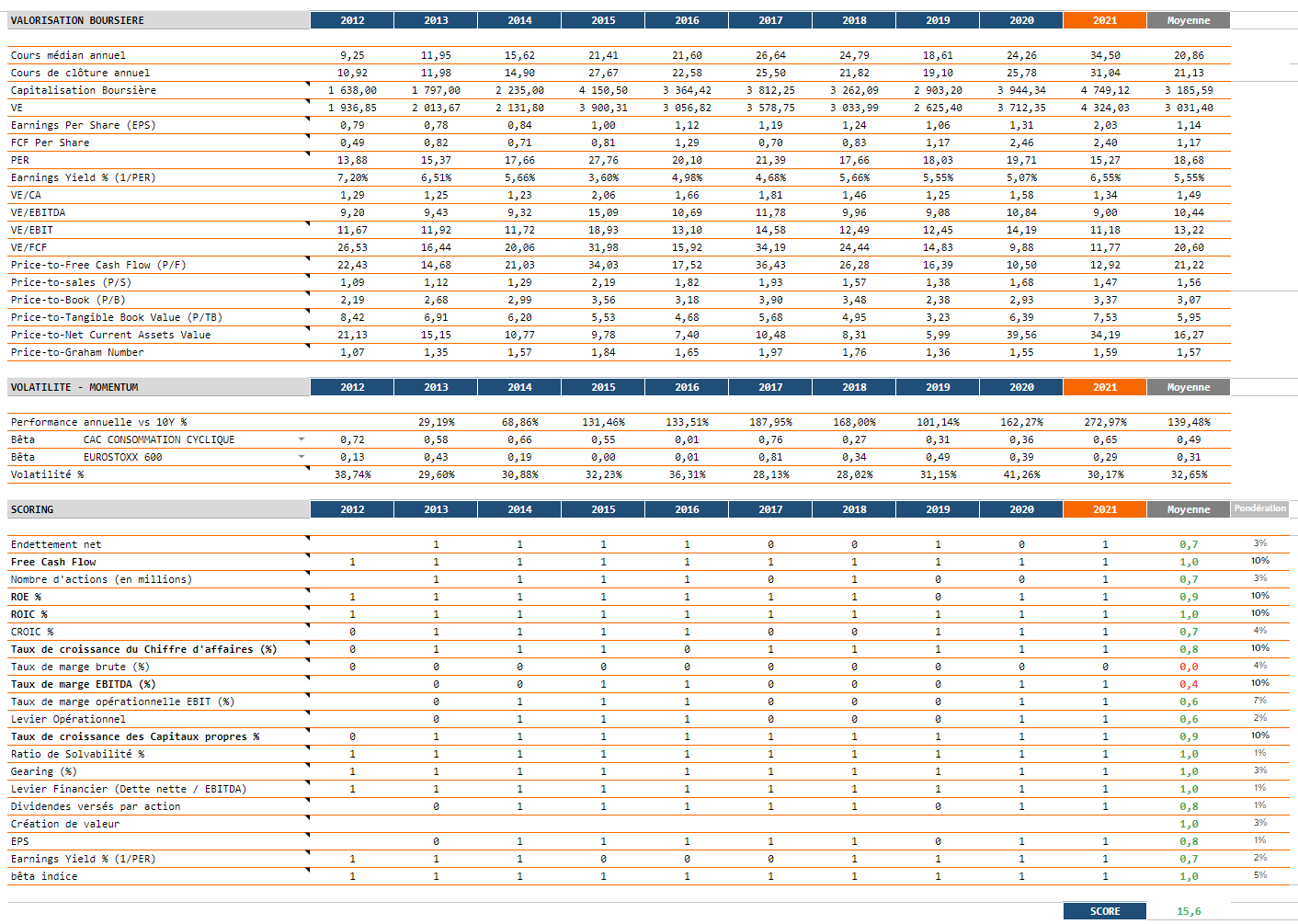
Task: Click "Taux de croissance des Capitaux propres %"
Action: tap(135, 736)
